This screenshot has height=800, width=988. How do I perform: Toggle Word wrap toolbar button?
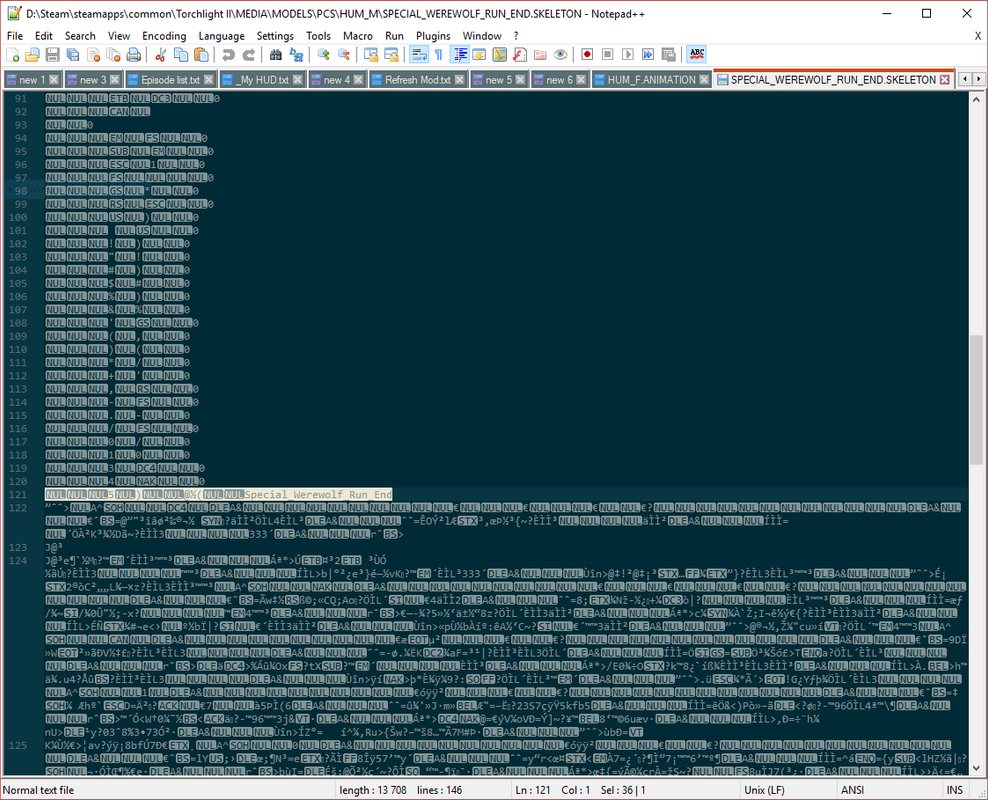click(418, 55)
